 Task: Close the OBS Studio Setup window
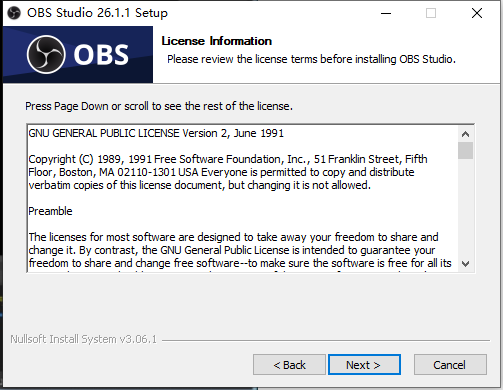pos(477,13)
